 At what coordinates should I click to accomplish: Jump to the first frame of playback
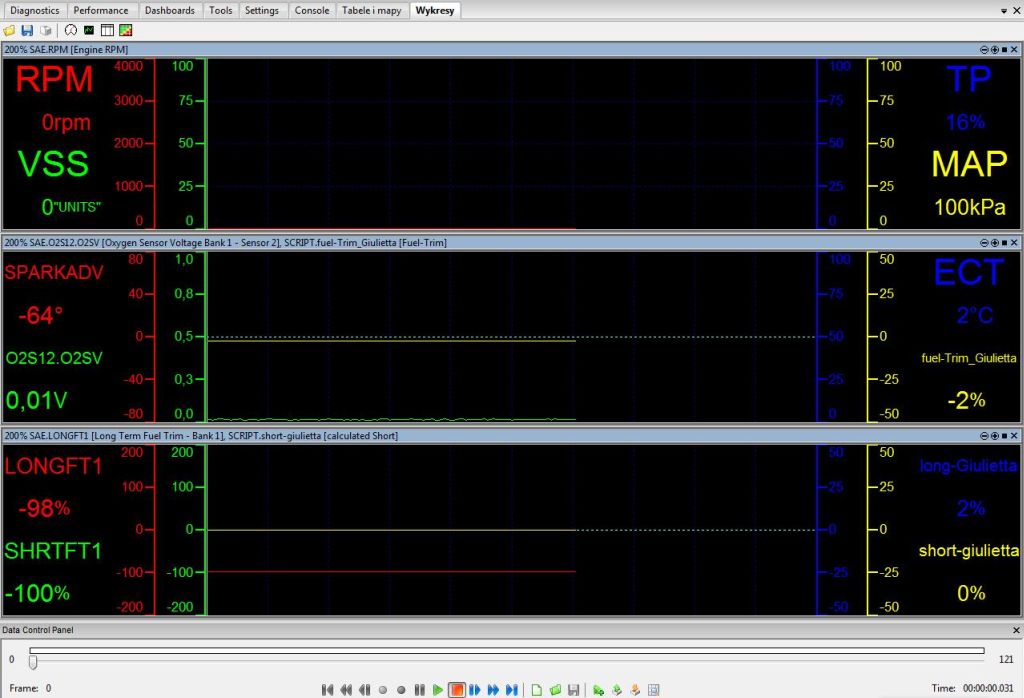click(327, 690)
